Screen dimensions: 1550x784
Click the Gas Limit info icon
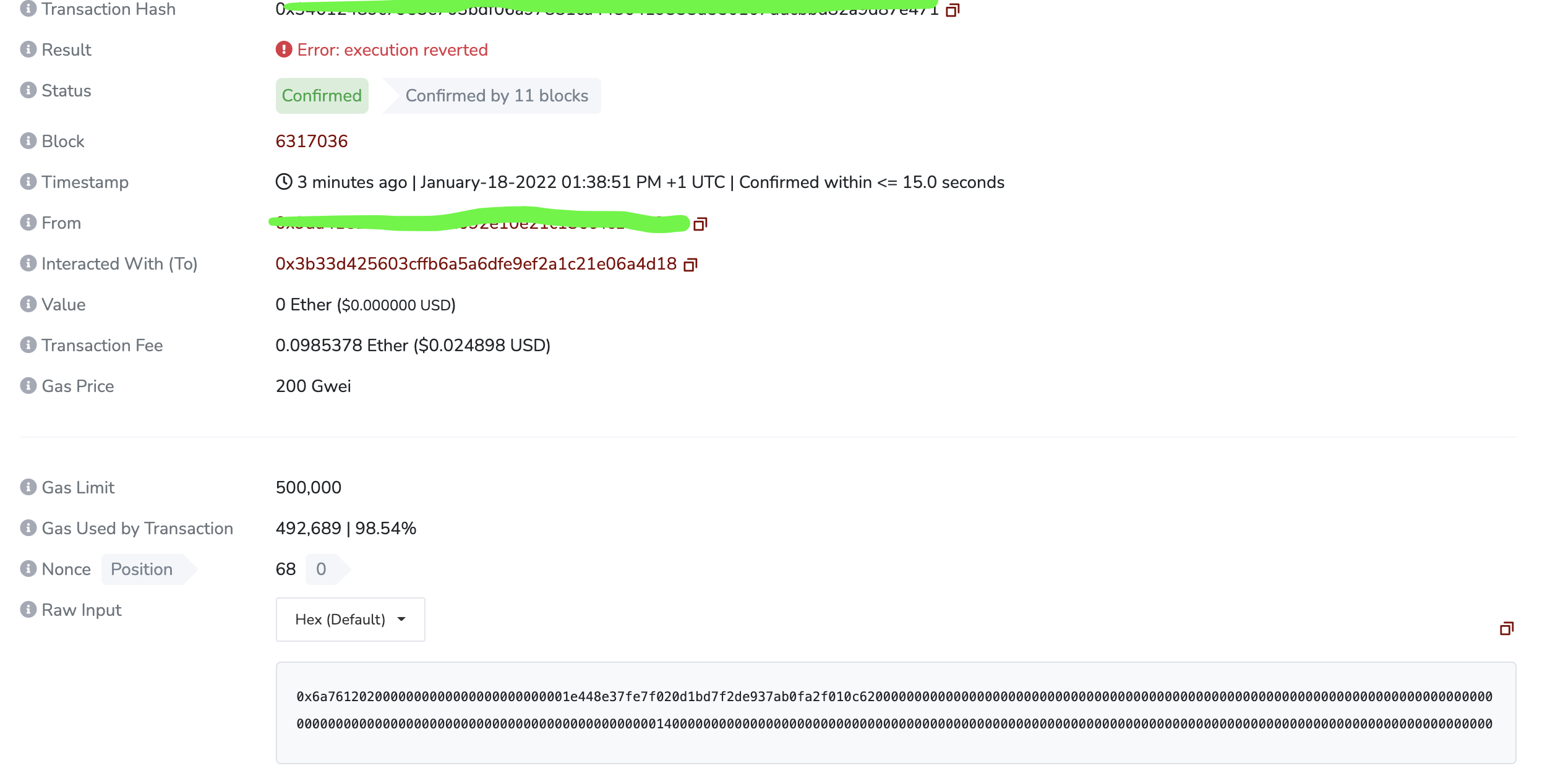pos(27,487)
